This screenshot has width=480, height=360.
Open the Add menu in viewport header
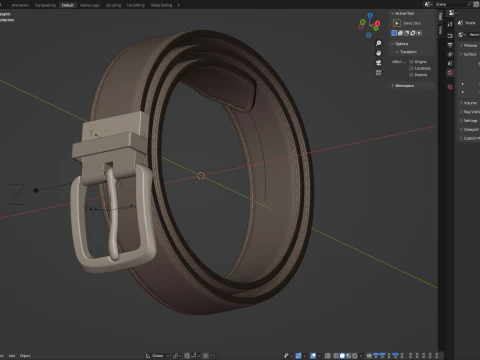coord(12,356)
